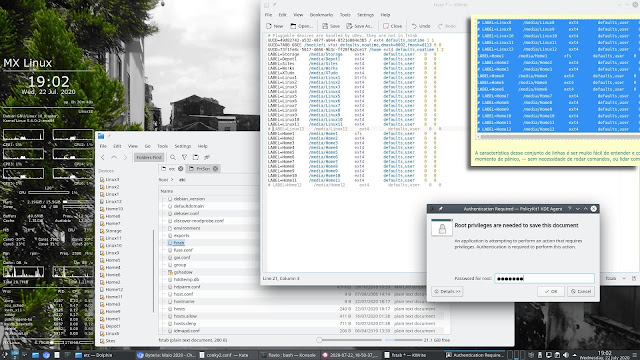Open the File menu in KWrite

point(268,15)
